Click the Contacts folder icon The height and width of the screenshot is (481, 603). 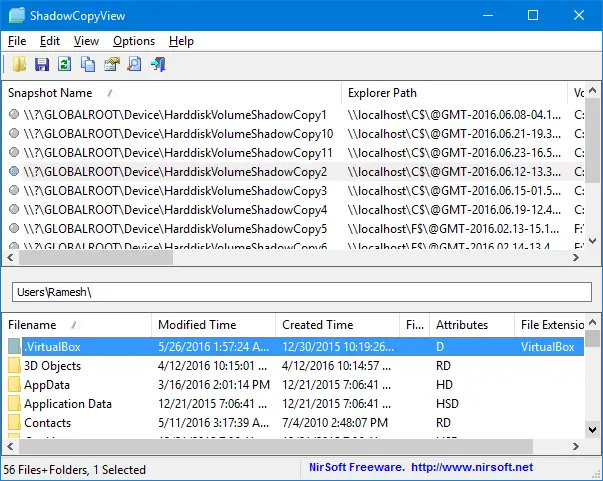[15, 423]
